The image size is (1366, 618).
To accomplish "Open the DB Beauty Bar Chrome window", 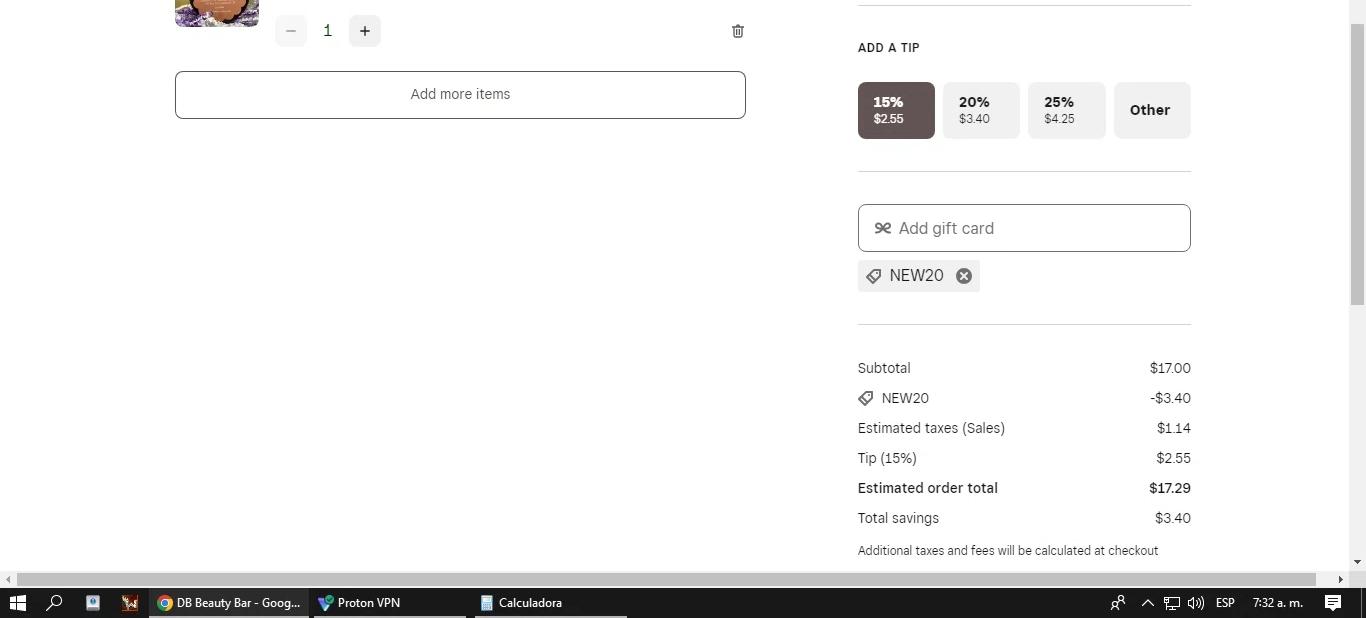I will point(229,603).
